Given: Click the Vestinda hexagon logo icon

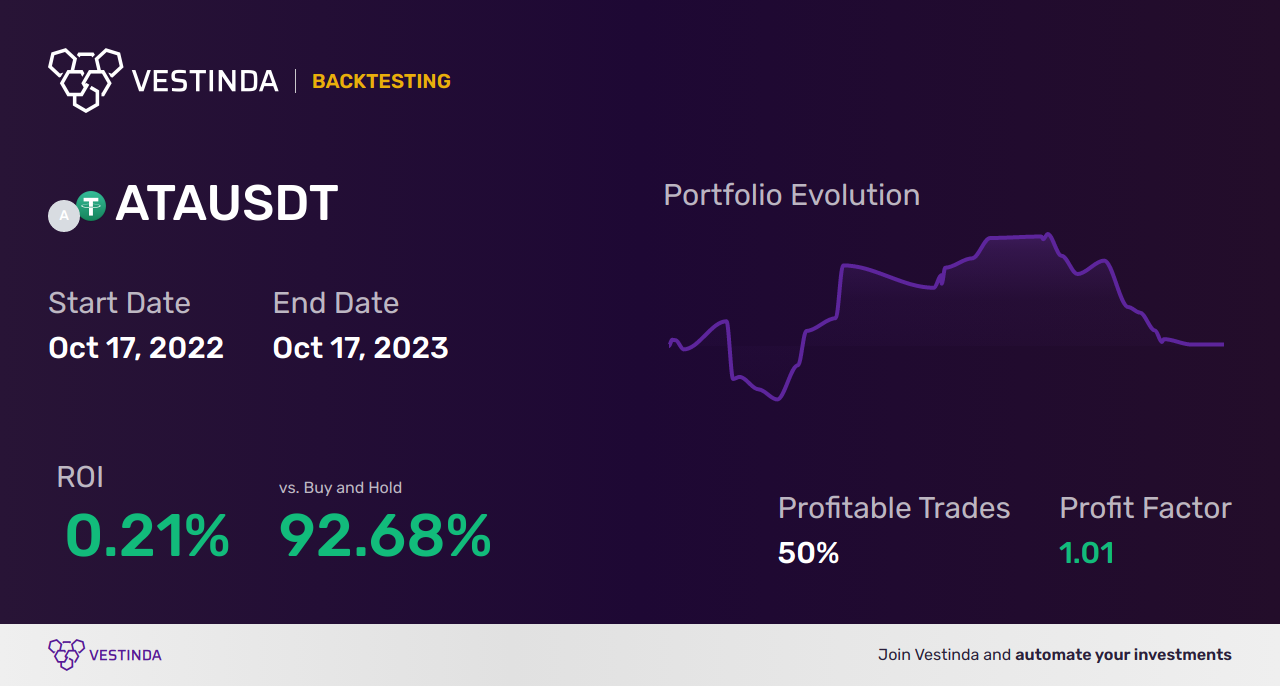Looking at the screenshot, I should (x=86, y=78).
